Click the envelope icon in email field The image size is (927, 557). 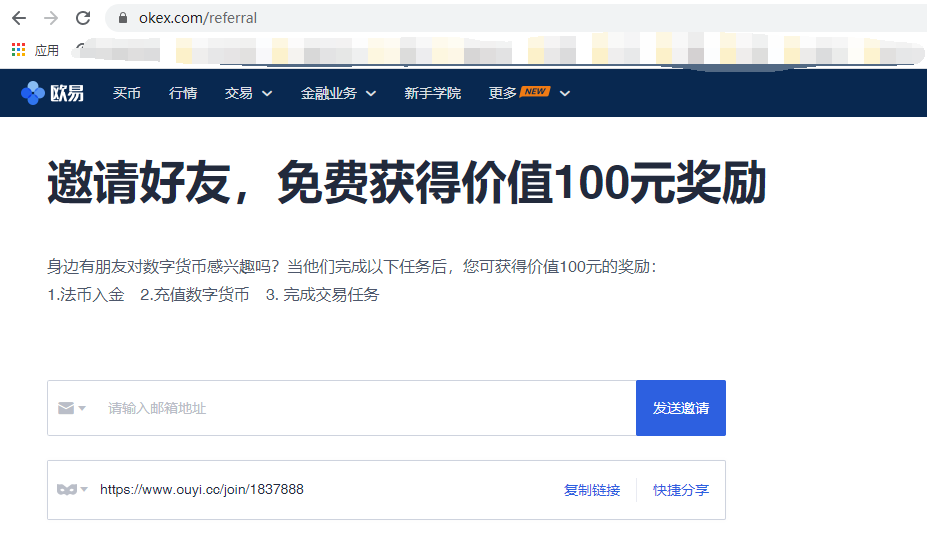pyautogui.click(x=66, y=408)
